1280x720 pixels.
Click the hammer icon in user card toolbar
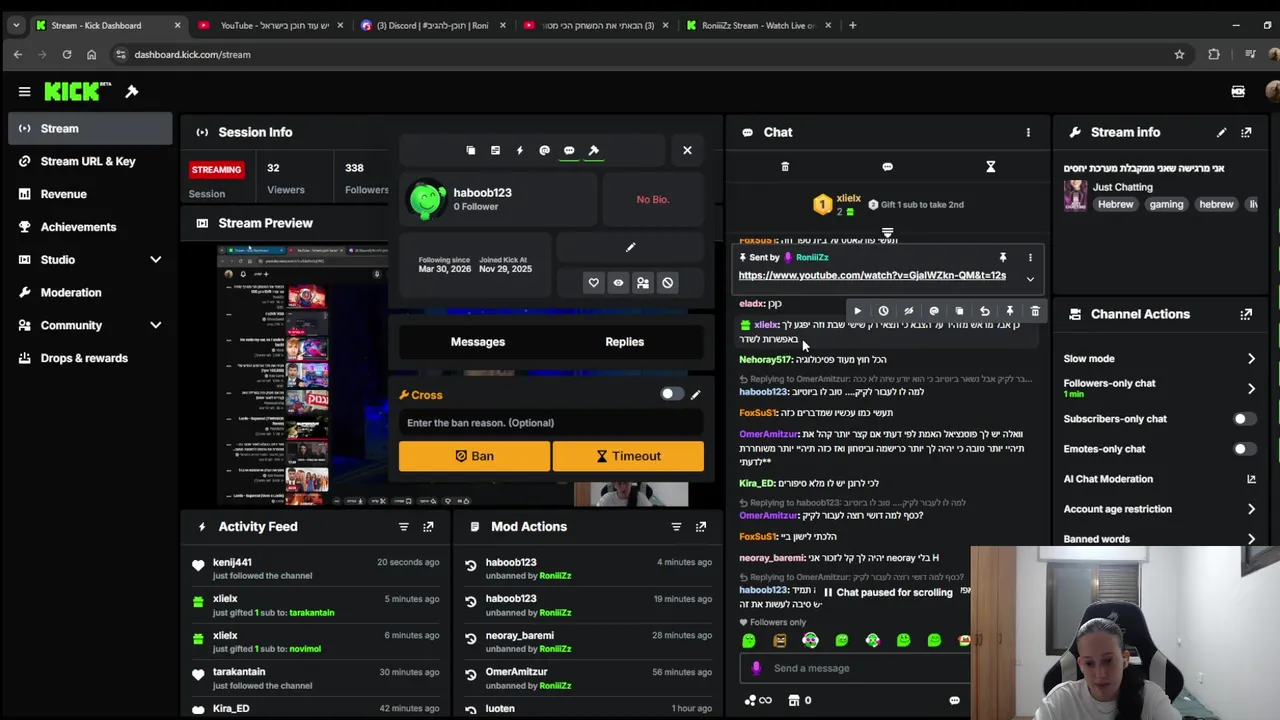(594, 150)
